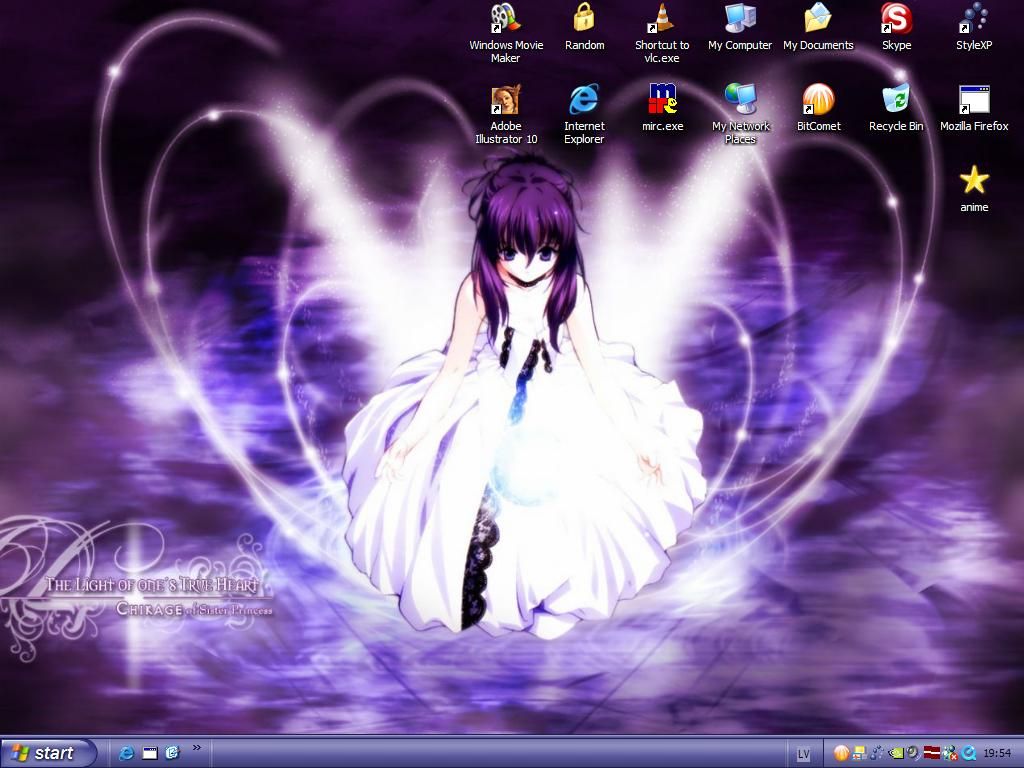
Task: Click the Messenger tray icon with red X
Action: point(950,754)
